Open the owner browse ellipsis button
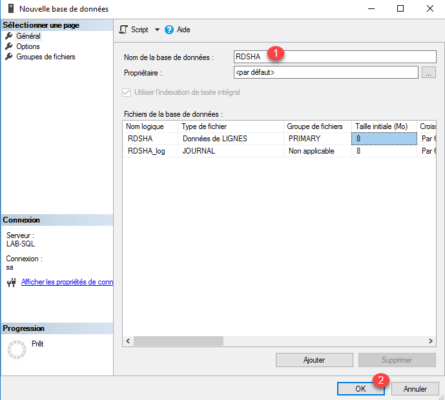The width and height of the screenshot is (445, 400). [429, 72]
